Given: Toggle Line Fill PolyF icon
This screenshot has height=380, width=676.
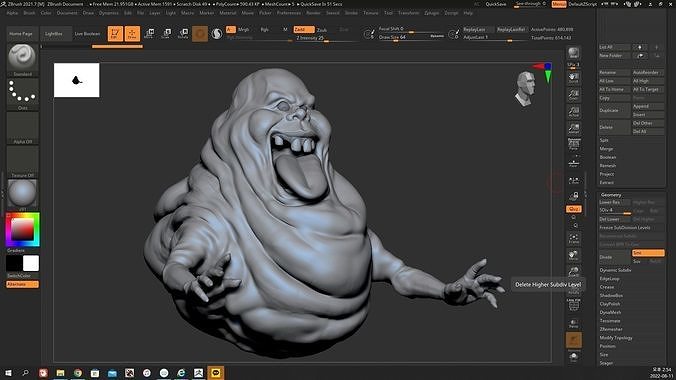Looking at the screenshot, I should 573,305.
